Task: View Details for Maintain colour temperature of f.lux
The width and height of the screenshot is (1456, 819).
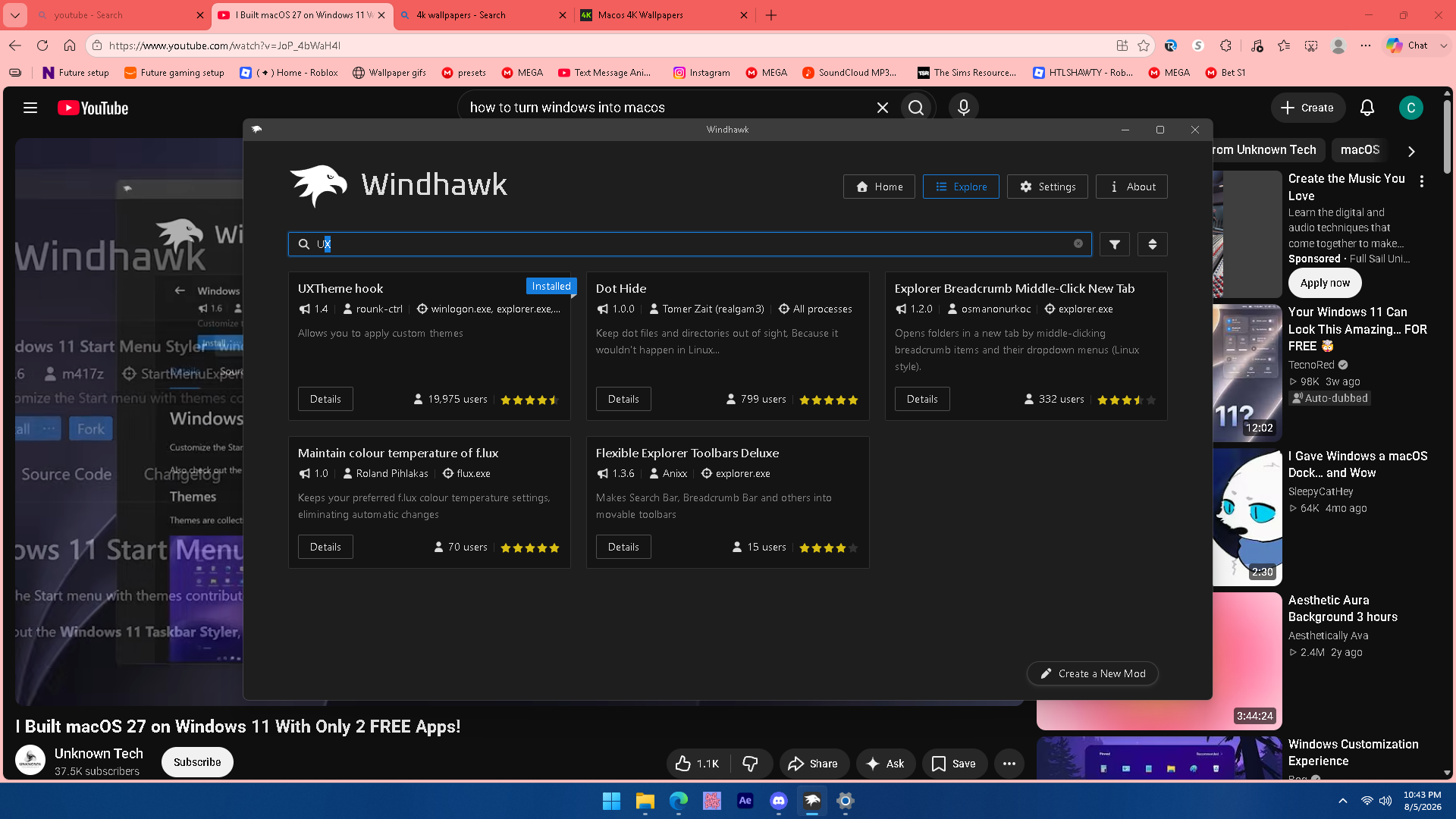Action: 325,547
